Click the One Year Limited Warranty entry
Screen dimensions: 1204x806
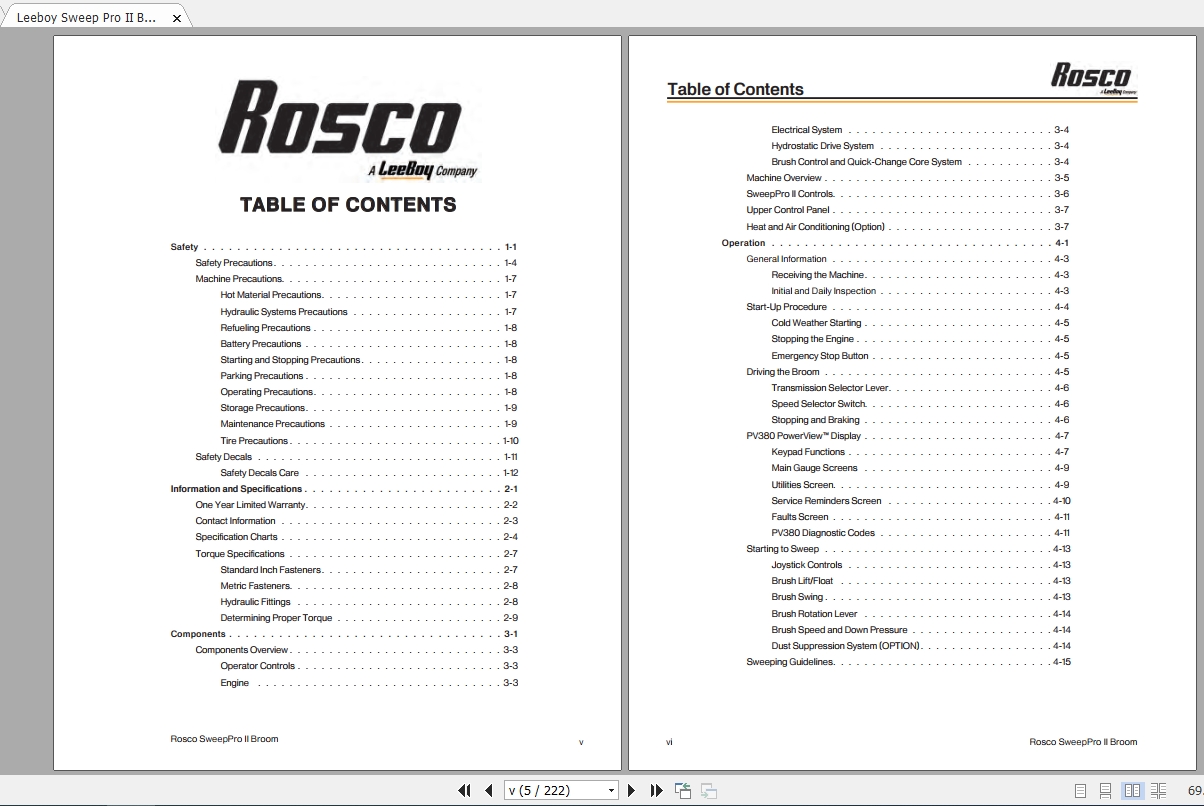click(357, 505)
